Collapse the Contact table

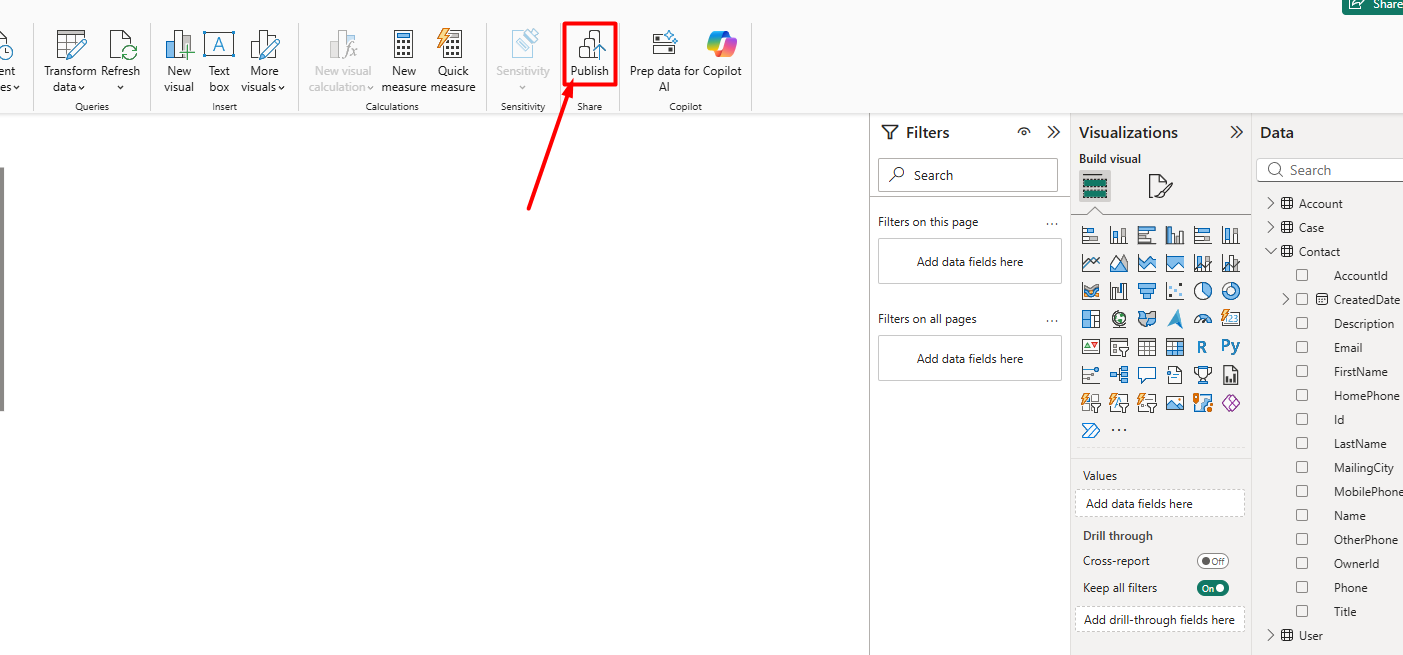click(x=1271, y=252)
